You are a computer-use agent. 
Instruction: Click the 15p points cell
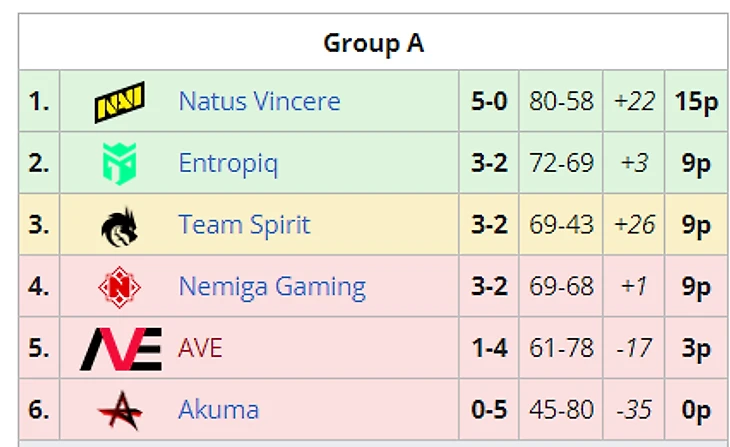tap(696, 101)
